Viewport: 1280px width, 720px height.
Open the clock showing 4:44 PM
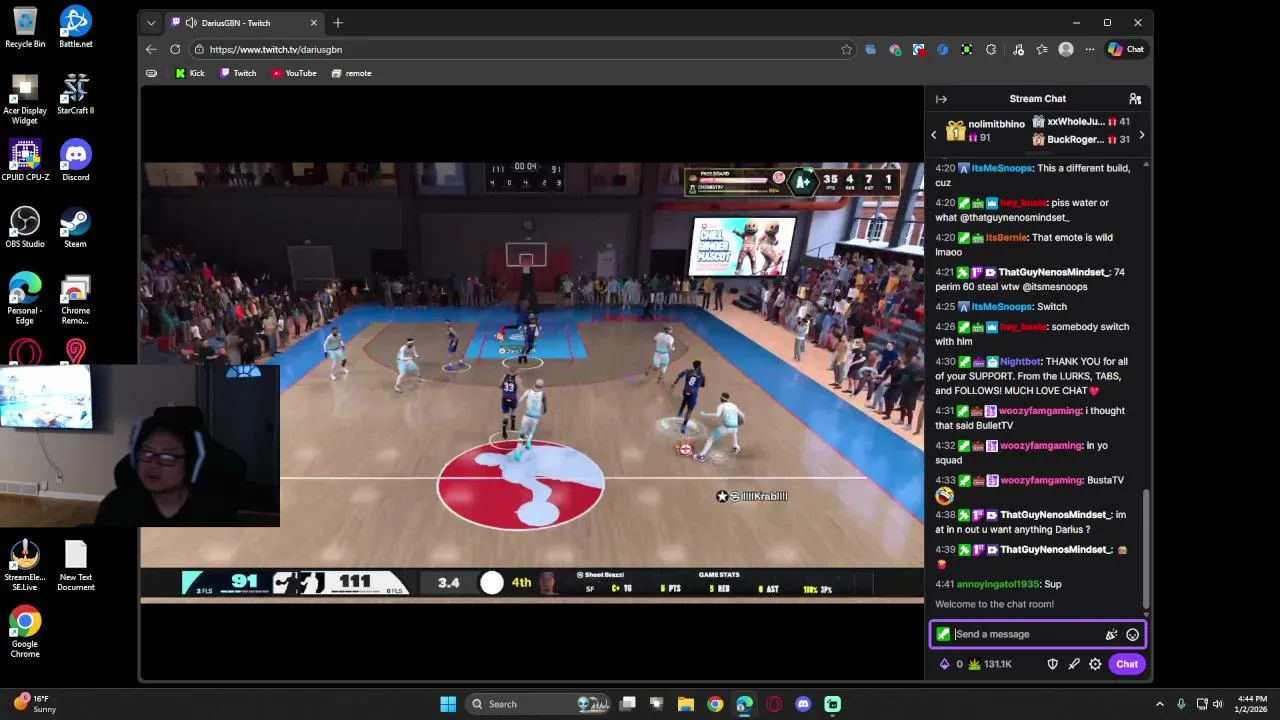point(1253,704)
